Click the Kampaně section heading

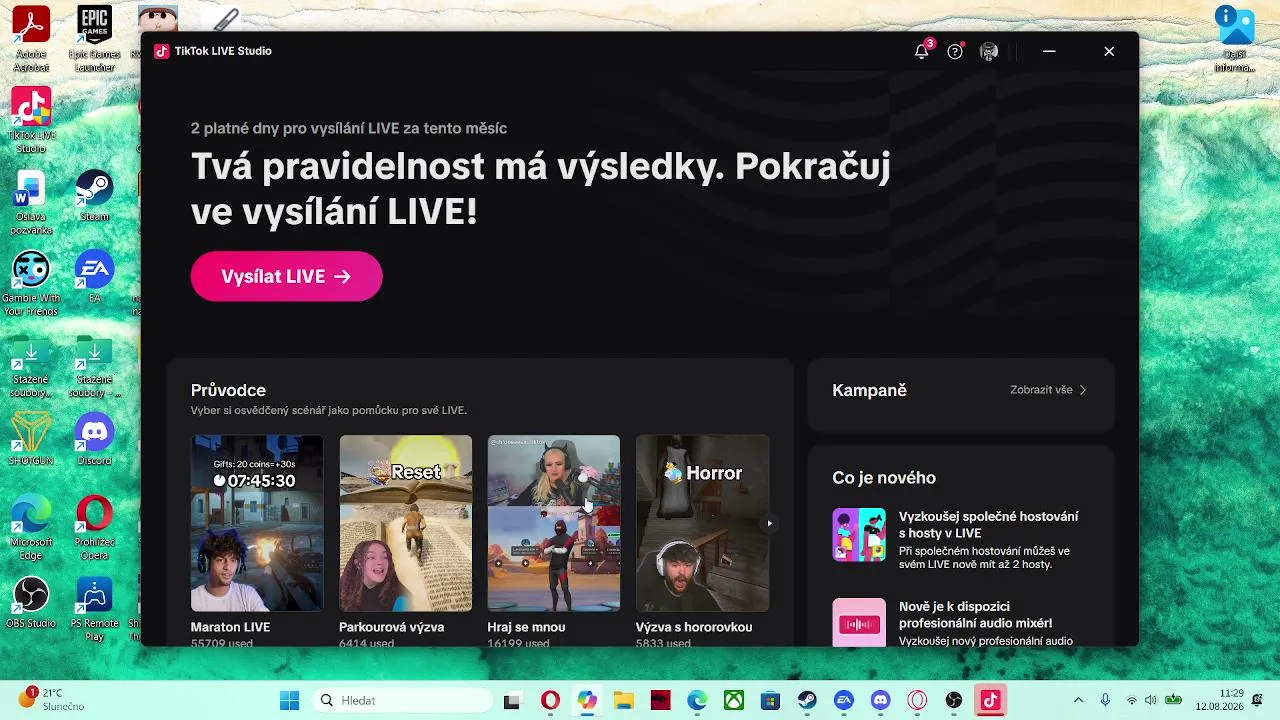coord(869,390)
